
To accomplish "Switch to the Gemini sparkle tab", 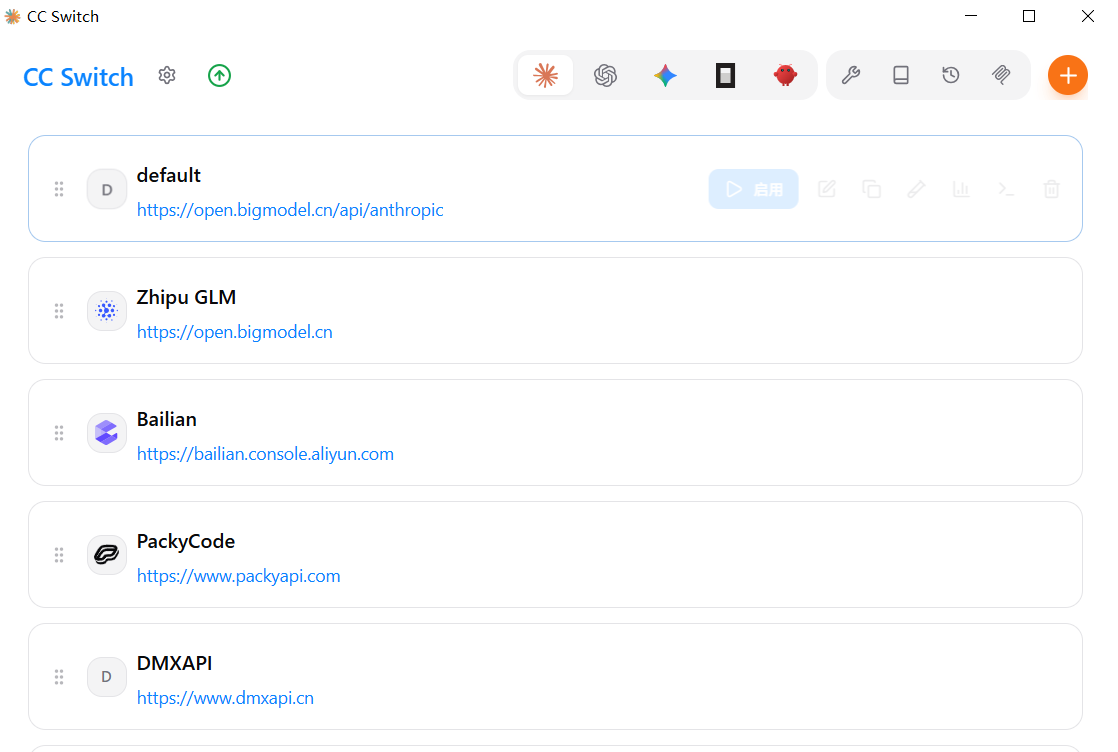I will (665, 75).
